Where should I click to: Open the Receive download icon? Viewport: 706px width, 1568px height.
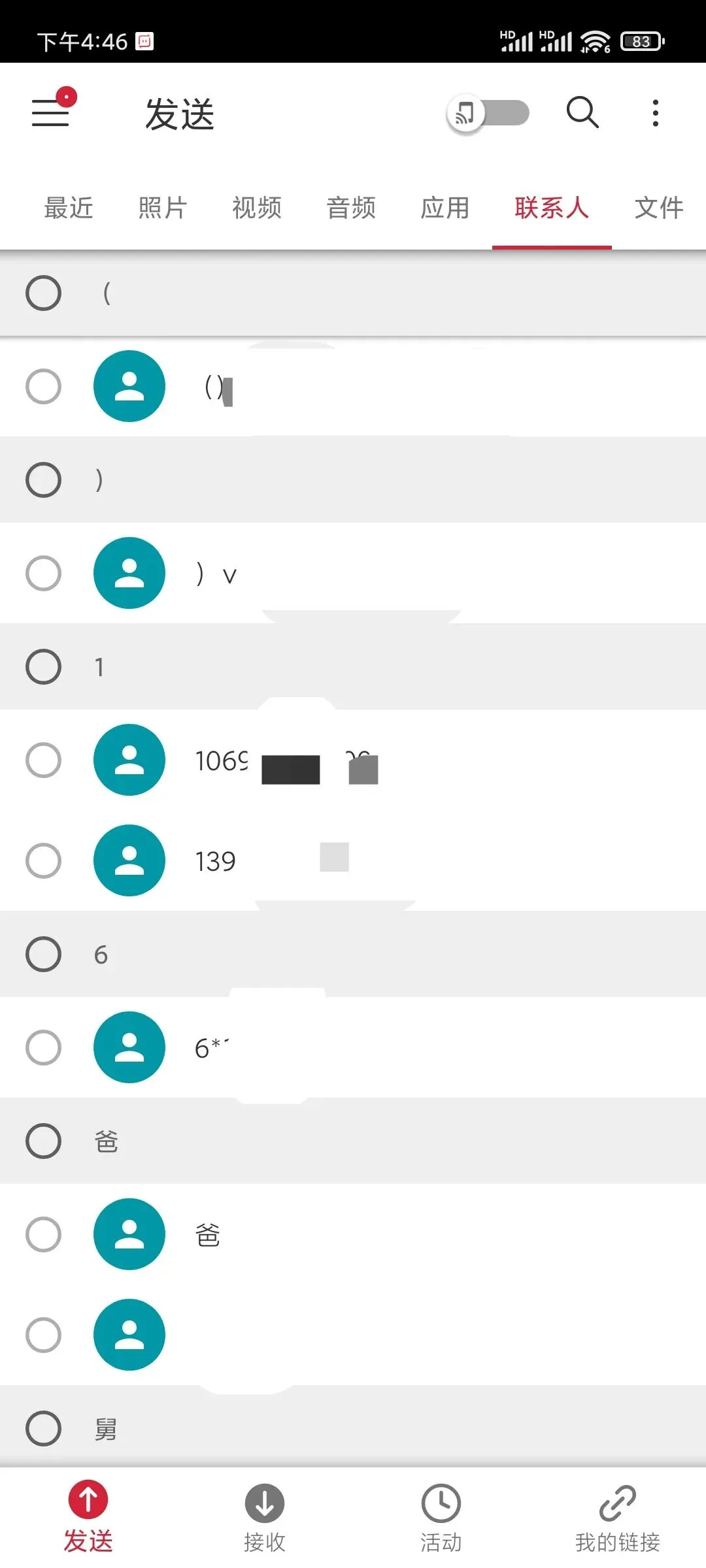click(264, 1503)
